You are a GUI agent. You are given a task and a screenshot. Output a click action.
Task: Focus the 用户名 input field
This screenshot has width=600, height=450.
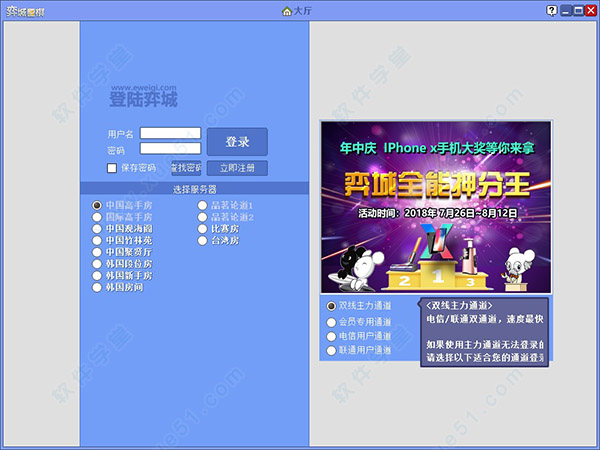click(170, 133)
